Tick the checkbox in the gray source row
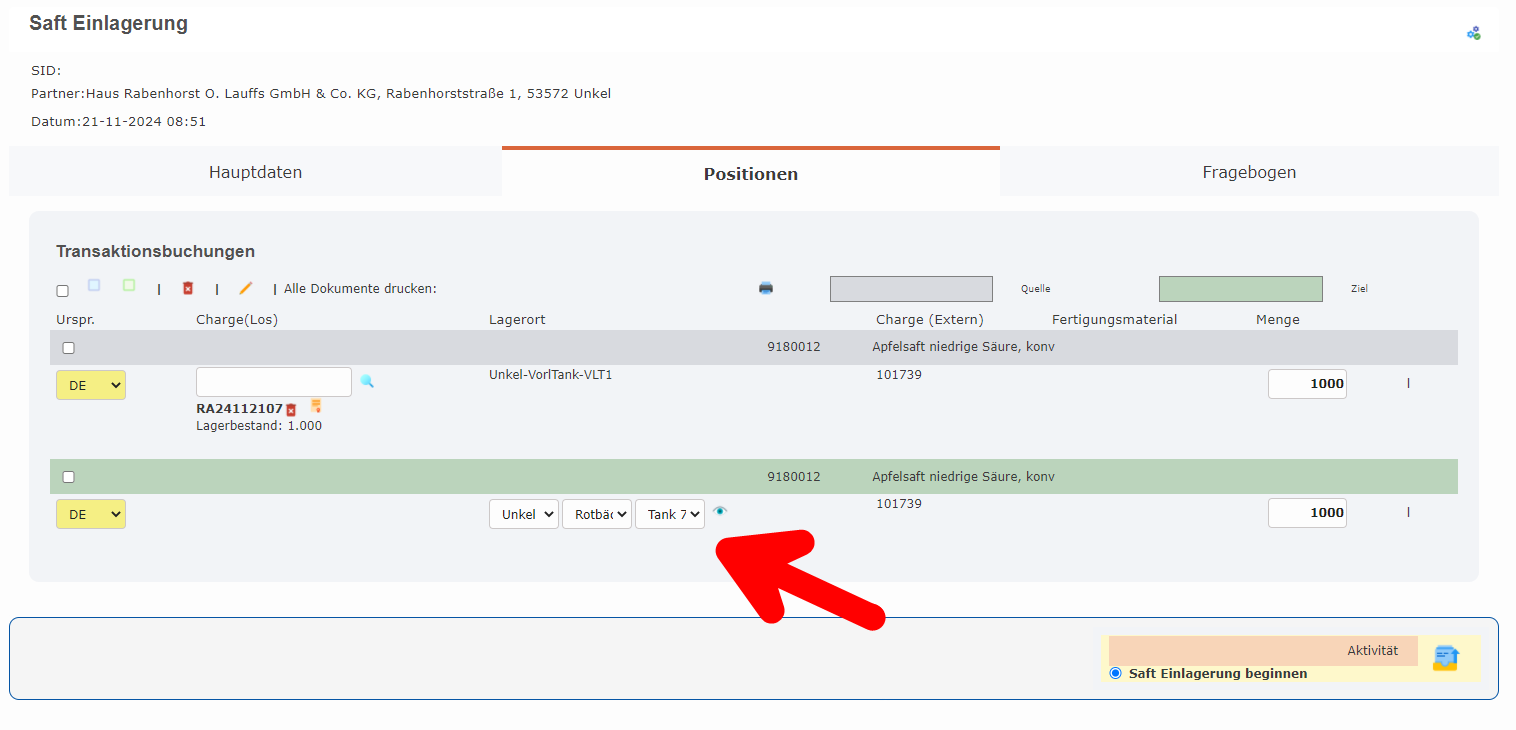The height and width of the screenshot is (730, 1516). coord(68,348)
